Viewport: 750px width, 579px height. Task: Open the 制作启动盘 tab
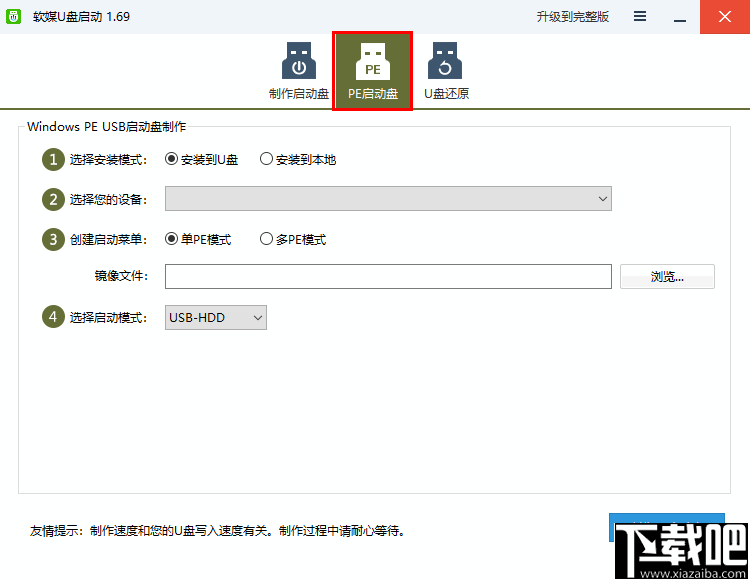[x=299, y=71]
